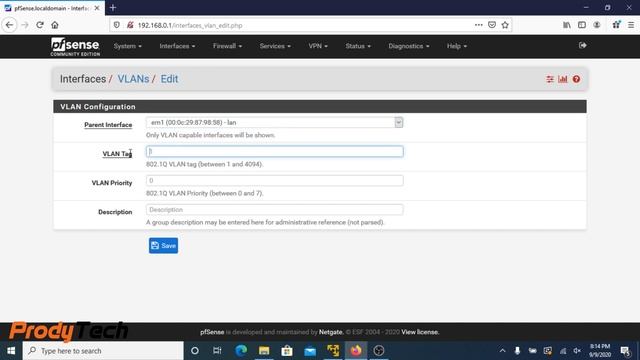640x360 pixels.
Task: Click the VLAN Tag label
Action: pyautogui.click(x=117, y=154)
